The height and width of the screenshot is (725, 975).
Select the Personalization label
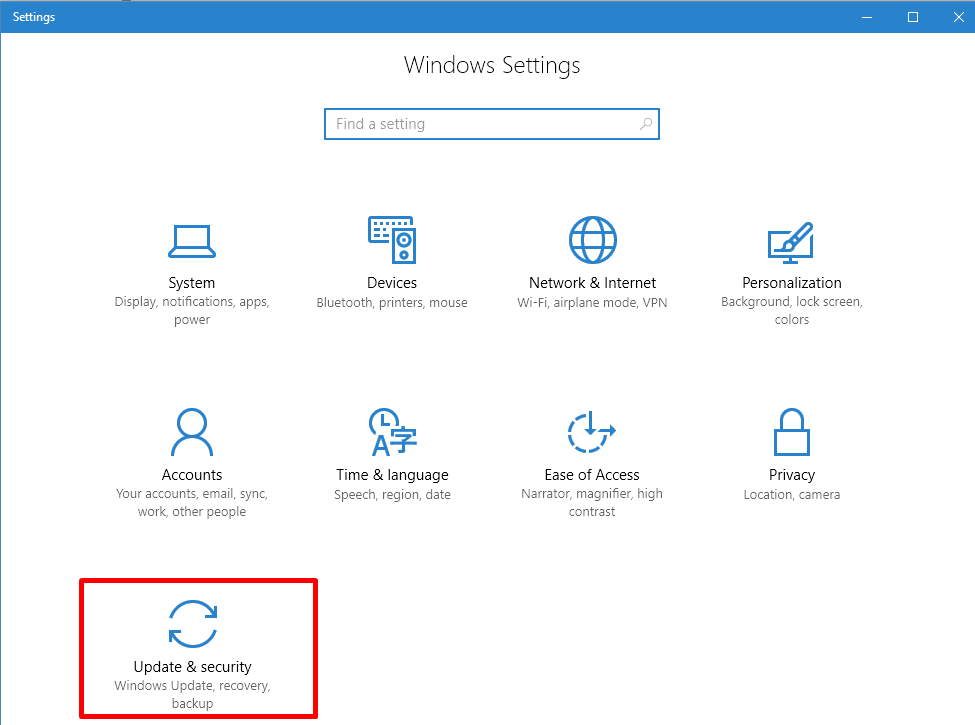click(792, 283)
